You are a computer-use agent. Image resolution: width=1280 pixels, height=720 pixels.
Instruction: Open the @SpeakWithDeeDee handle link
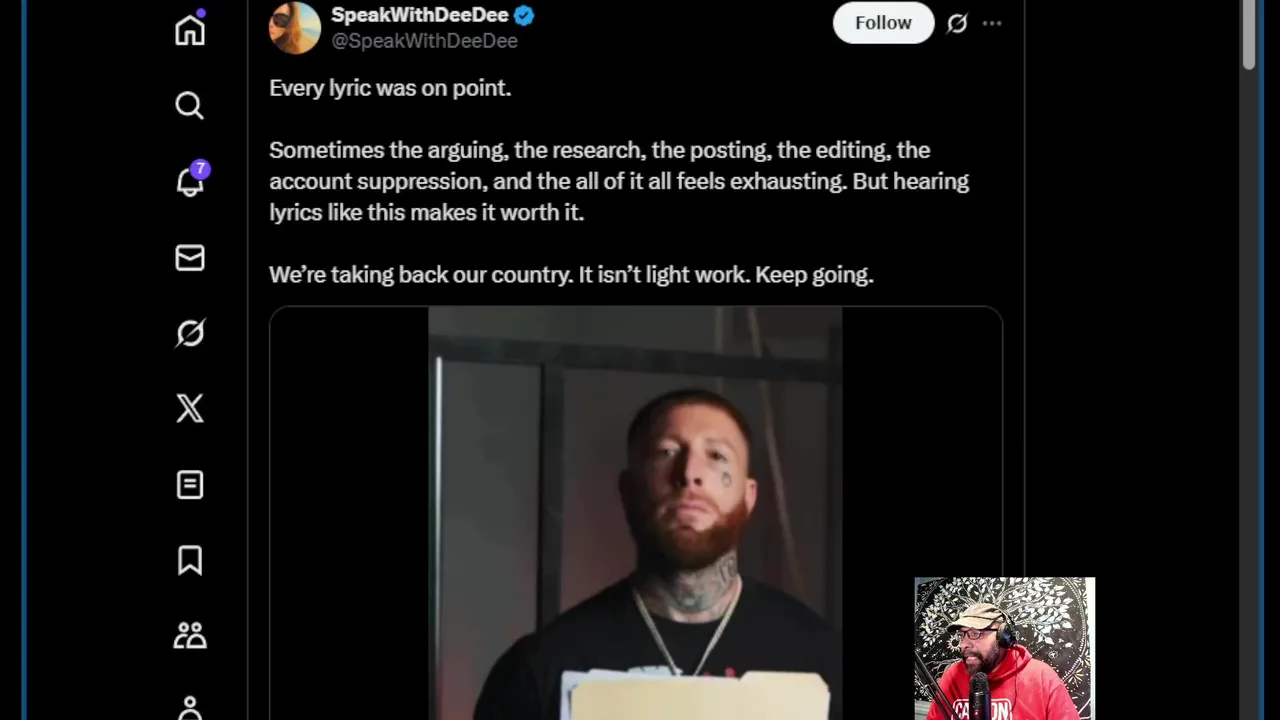tap(424, 41)
